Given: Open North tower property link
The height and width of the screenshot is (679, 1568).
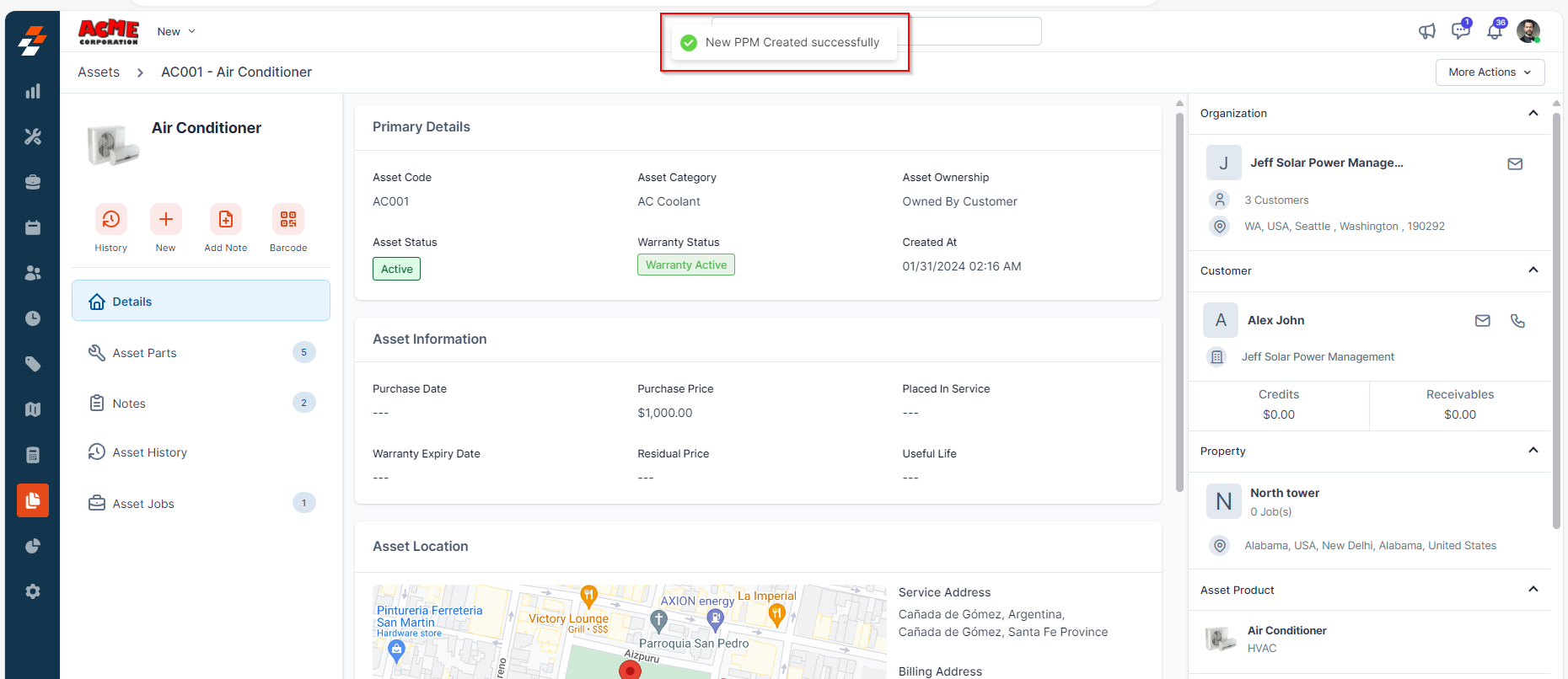Looking at the screenshot, I should pyautogui.click(x=1284, y=493).
